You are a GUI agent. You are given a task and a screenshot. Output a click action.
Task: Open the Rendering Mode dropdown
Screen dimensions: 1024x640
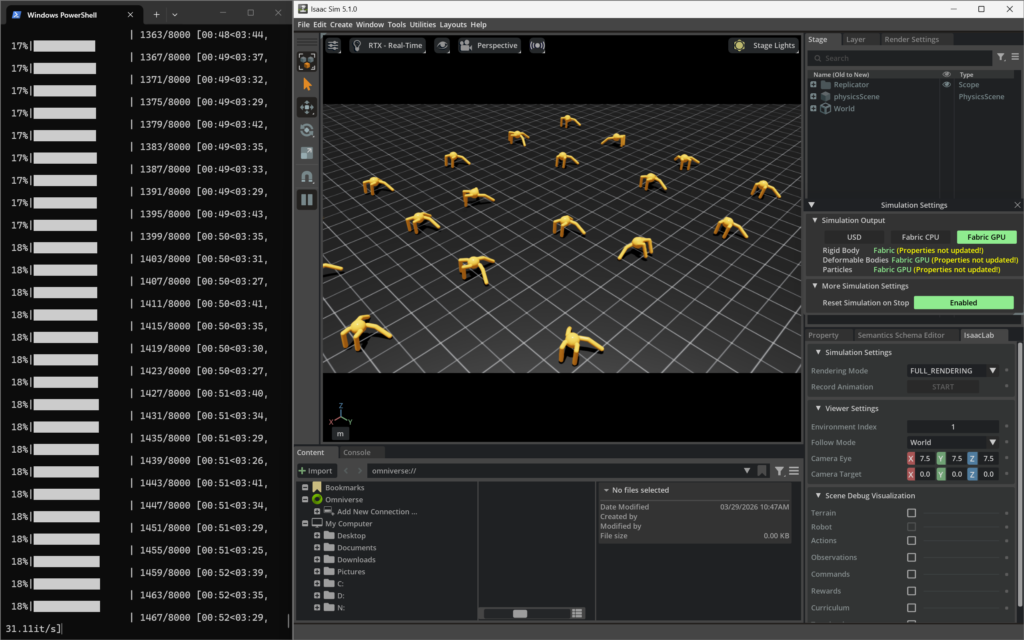(952, 370)
